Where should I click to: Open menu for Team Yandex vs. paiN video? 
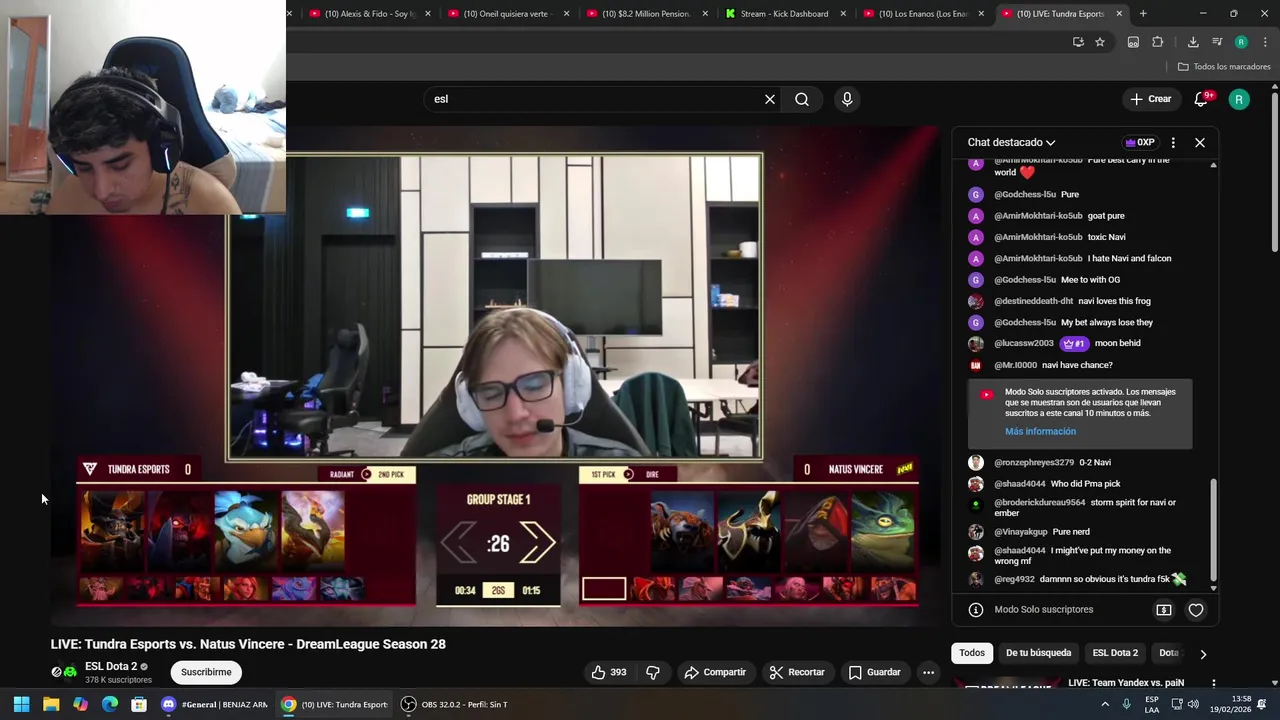tap(1213, 684)
